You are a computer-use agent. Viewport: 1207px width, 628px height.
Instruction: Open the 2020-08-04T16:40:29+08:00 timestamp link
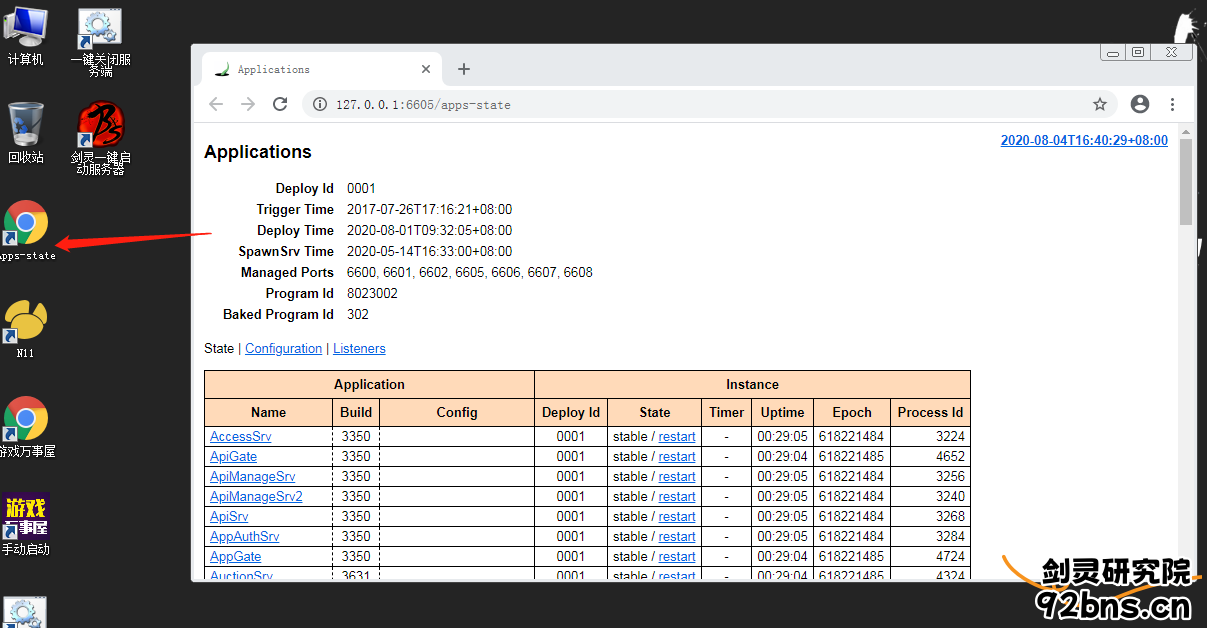click(x=1084, y=141)
